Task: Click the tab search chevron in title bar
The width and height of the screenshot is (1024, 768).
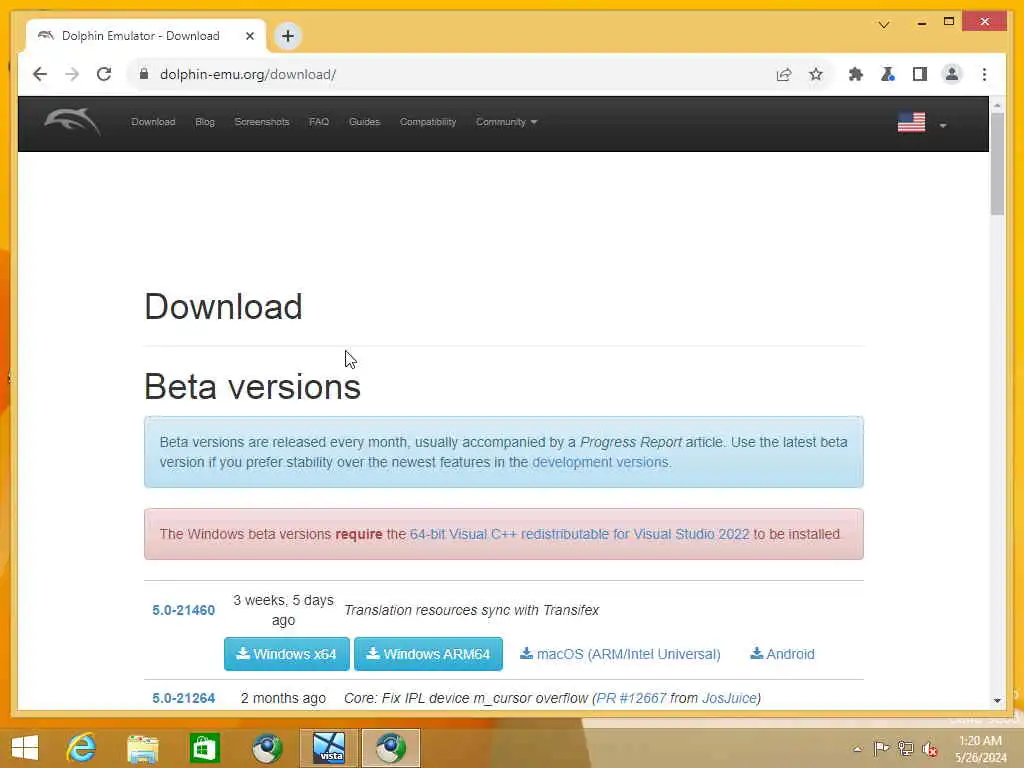Action: [x=884, y=25]
